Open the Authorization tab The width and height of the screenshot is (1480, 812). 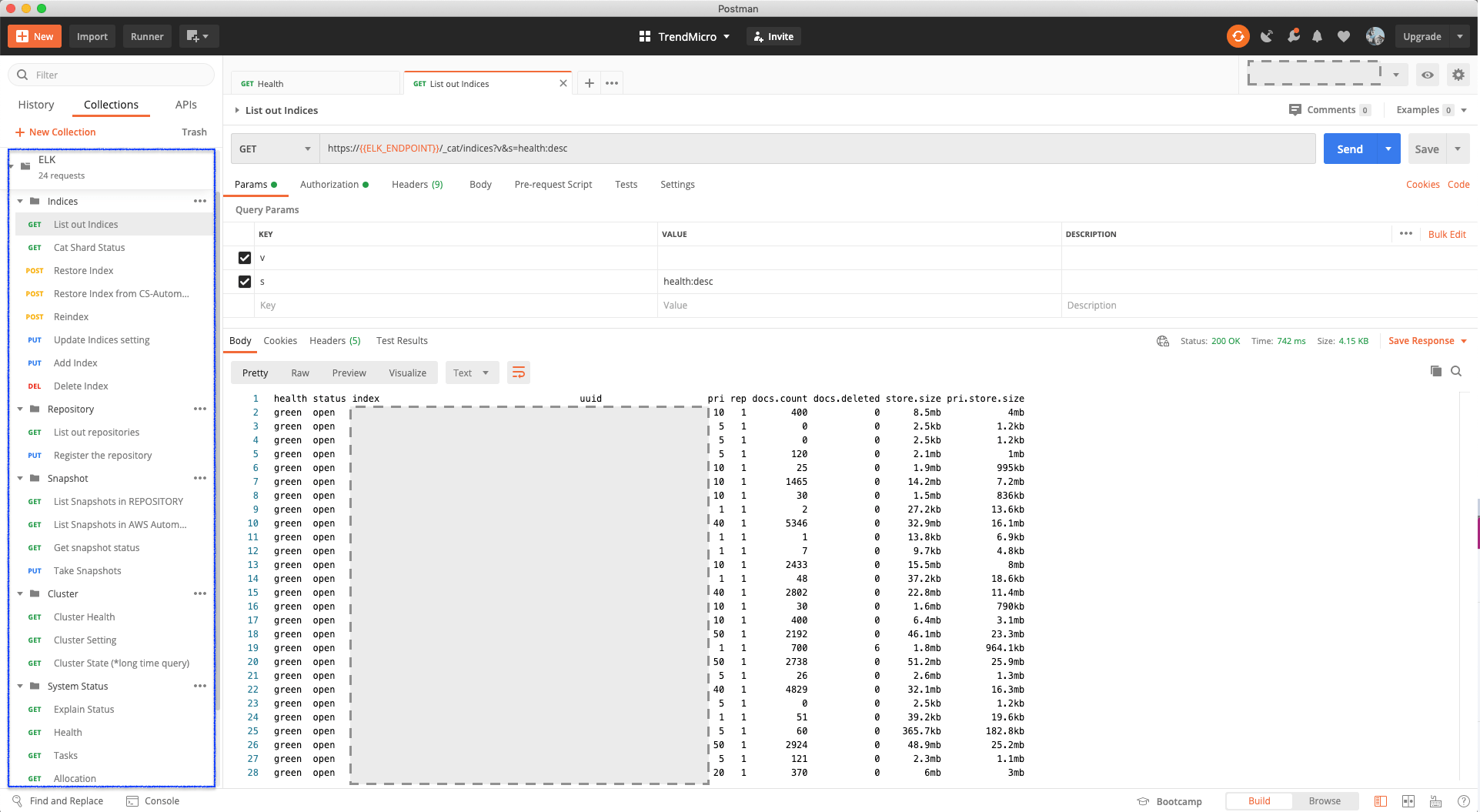pos(334,185)
